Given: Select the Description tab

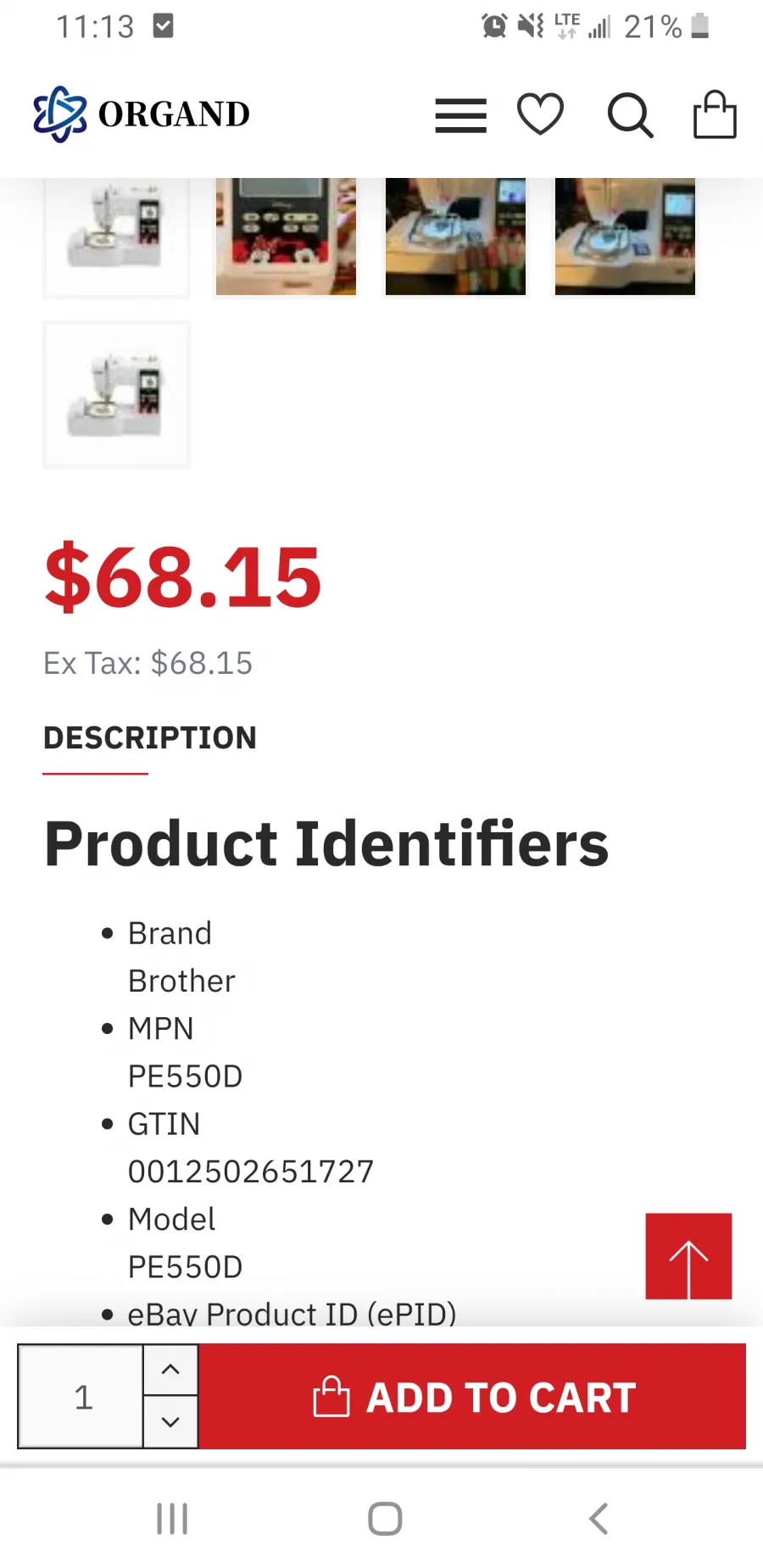Looking at the screenshot, I should [150, 738].
